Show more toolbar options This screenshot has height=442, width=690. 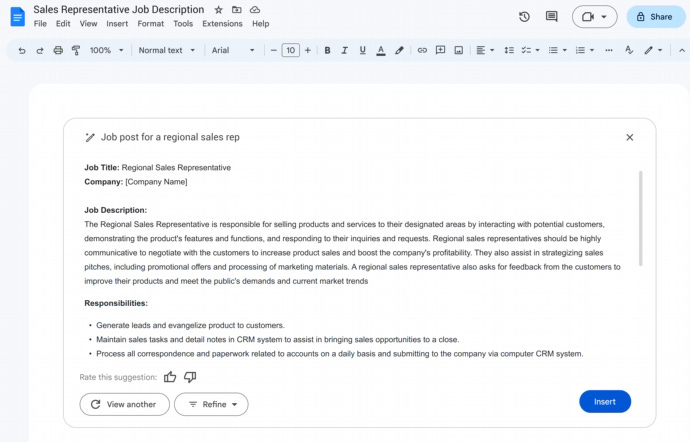coord(609,50)
